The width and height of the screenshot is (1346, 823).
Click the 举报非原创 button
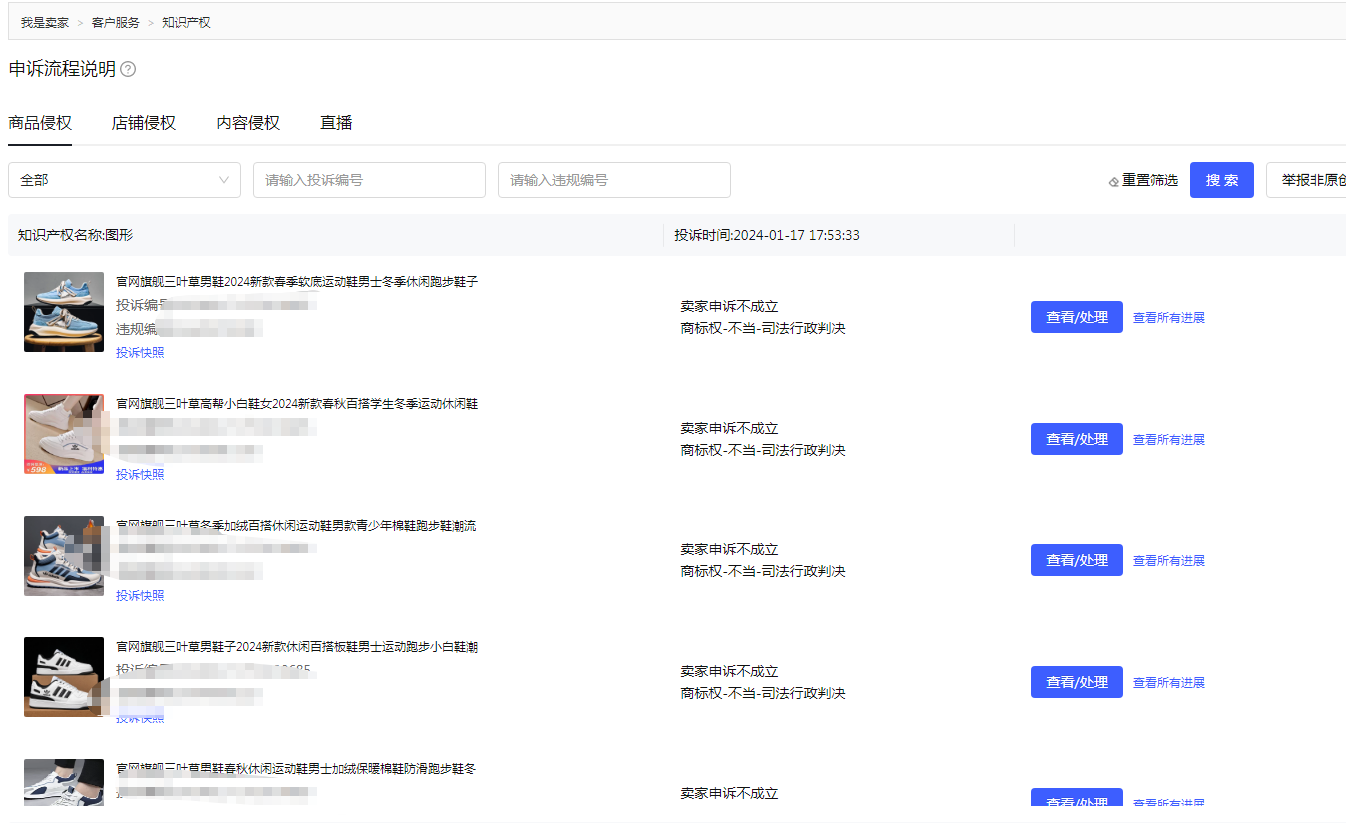(1306, 180)
